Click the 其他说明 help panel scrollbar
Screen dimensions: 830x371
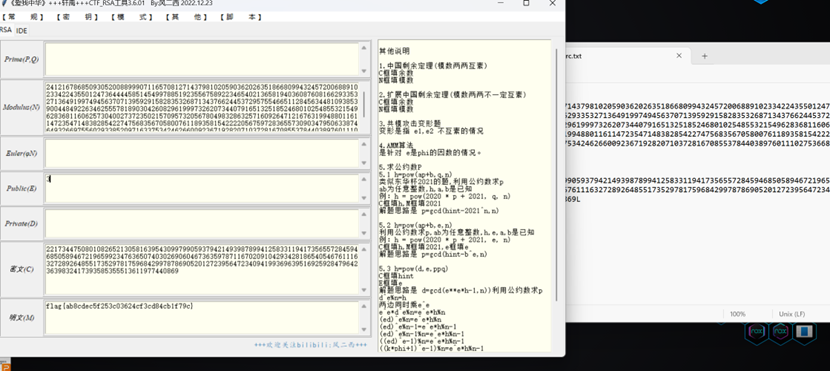pyautogui.click(x=556, y=175)
